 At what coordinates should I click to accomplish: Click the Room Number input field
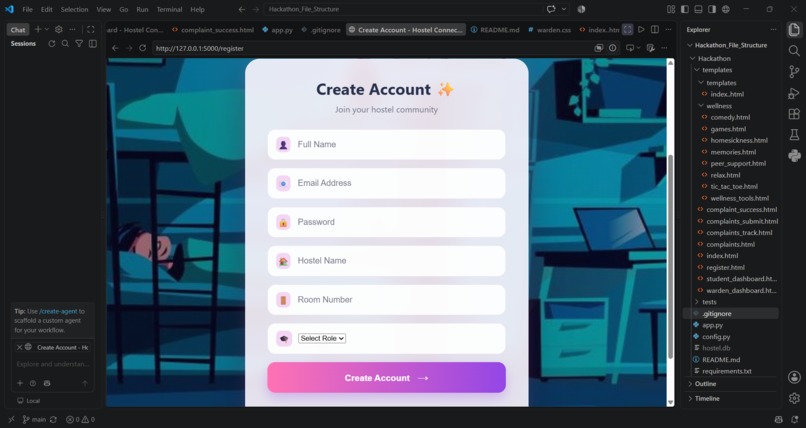pos(387,300)
